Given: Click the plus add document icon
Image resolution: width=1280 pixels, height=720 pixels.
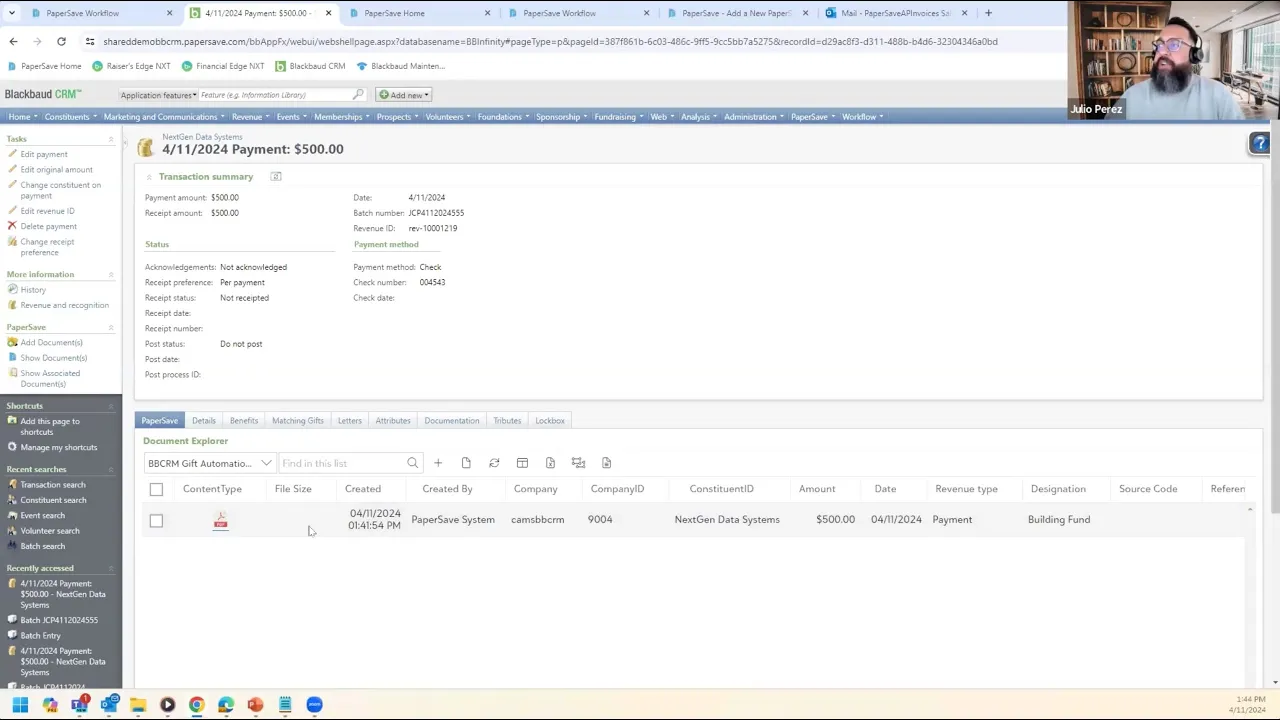Looking at the screenshot, I should tap(438, 463).
